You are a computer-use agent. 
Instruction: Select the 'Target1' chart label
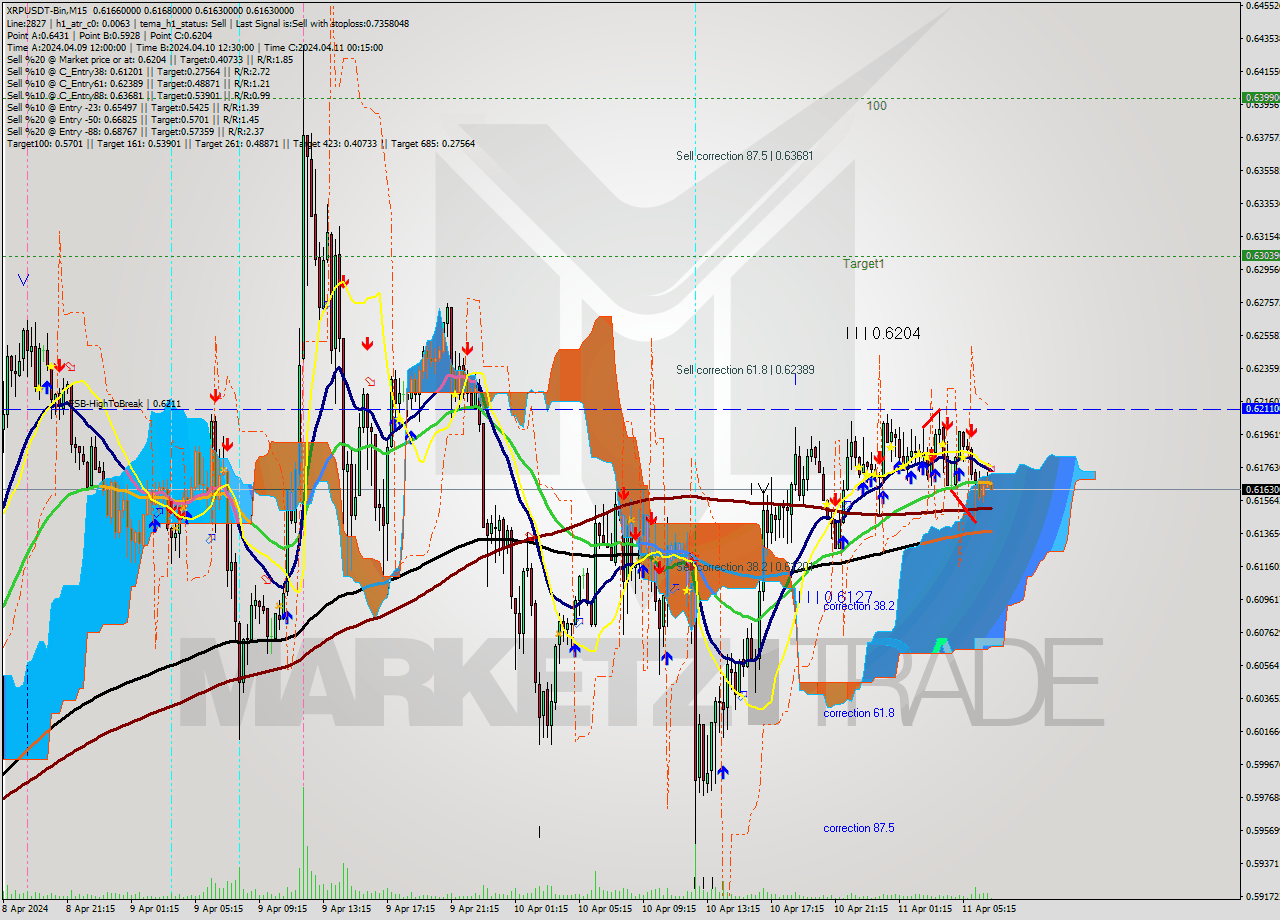pos(863,264)
